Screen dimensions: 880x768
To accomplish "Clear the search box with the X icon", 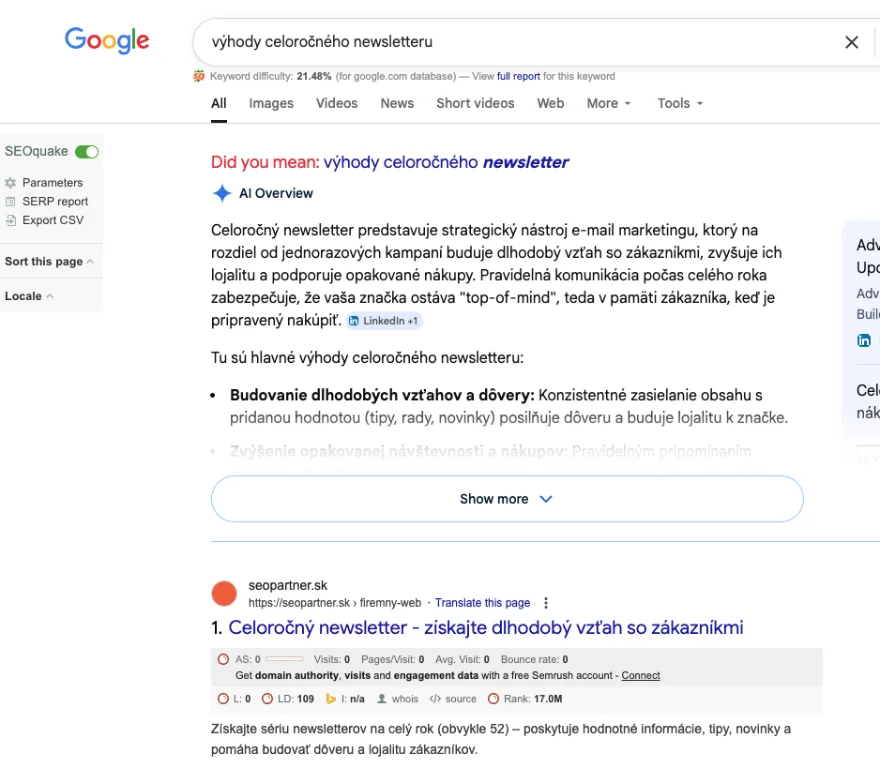I will click(851, 42).
